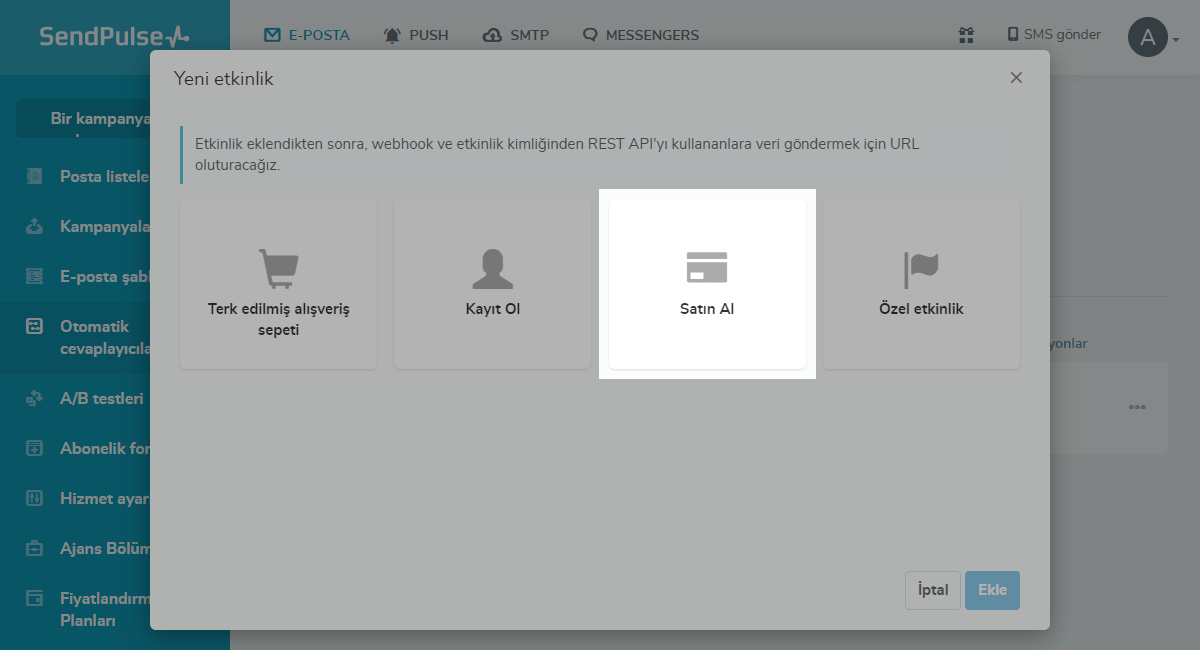This screenshot has height=650, width=1200.
Task: Pick the Kayıt Ol person icon
Action: [492, 268]
